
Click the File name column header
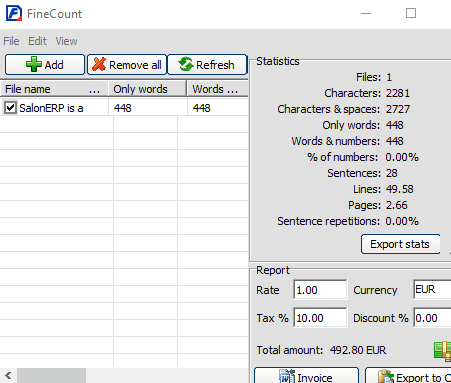coord(54,89)
